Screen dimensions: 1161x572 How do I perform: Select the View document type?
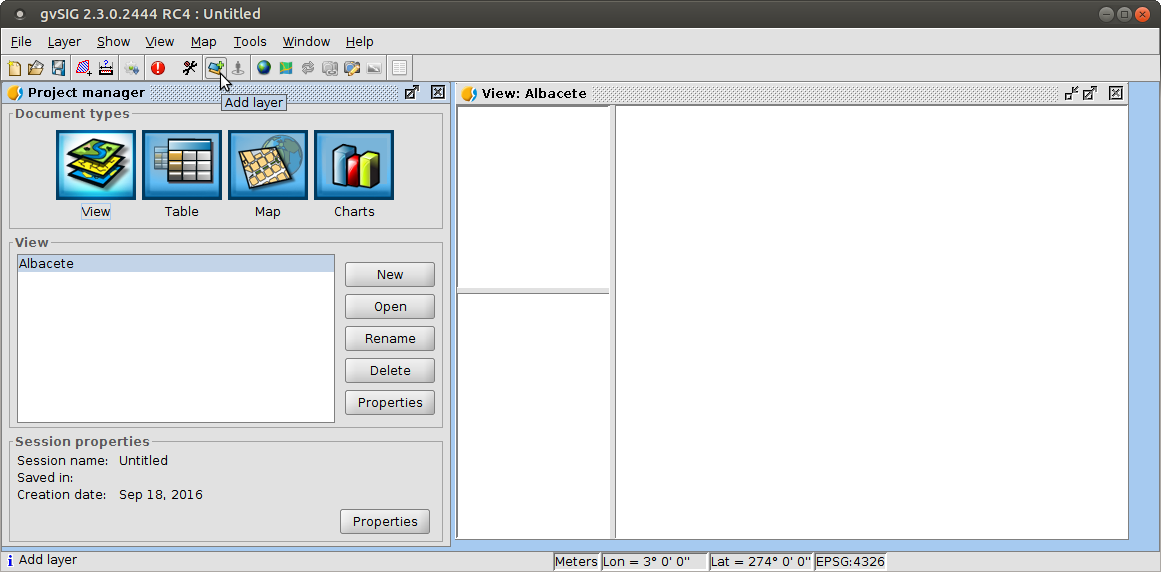pyautogui.click(x=96, y=165)
